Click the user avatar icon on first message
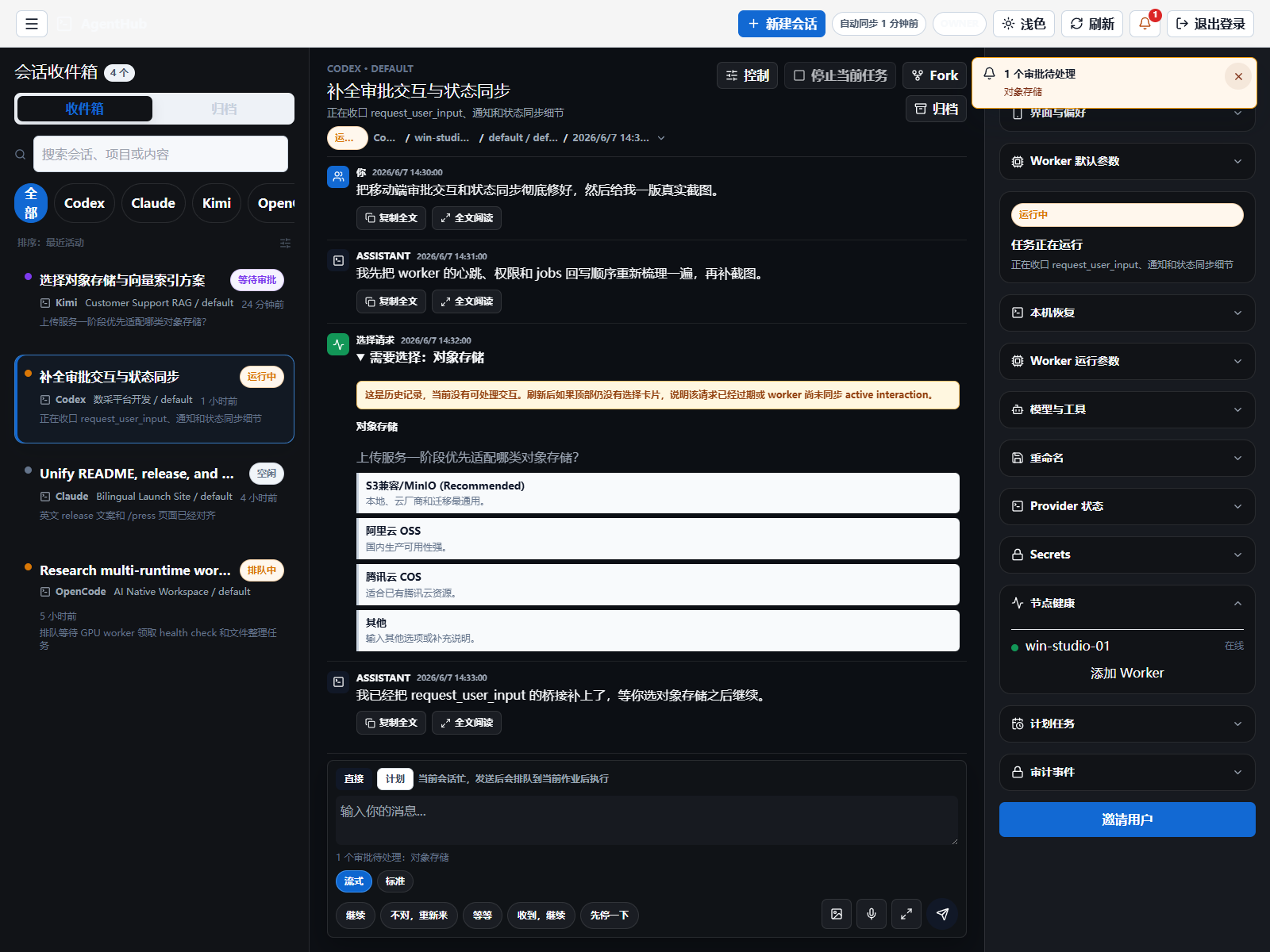This screenshot has height=952, width=1270. point(338,177)
